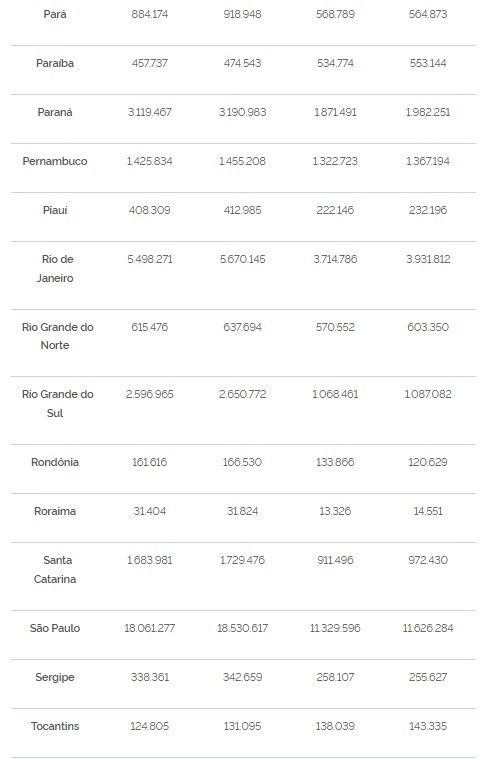Select Roraima value 31.404

[x=150, y=511]
